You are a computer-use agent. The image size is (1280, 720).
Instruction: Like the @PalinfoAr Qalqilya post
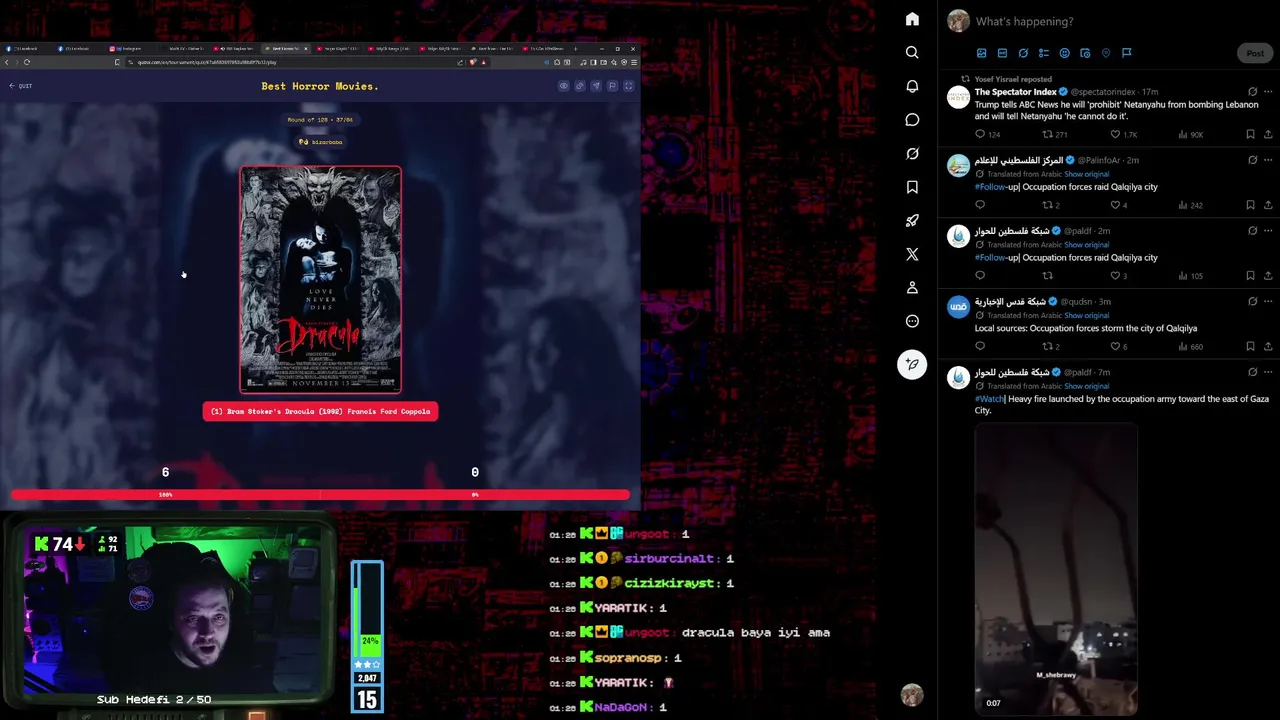(x=1116, y=205)
